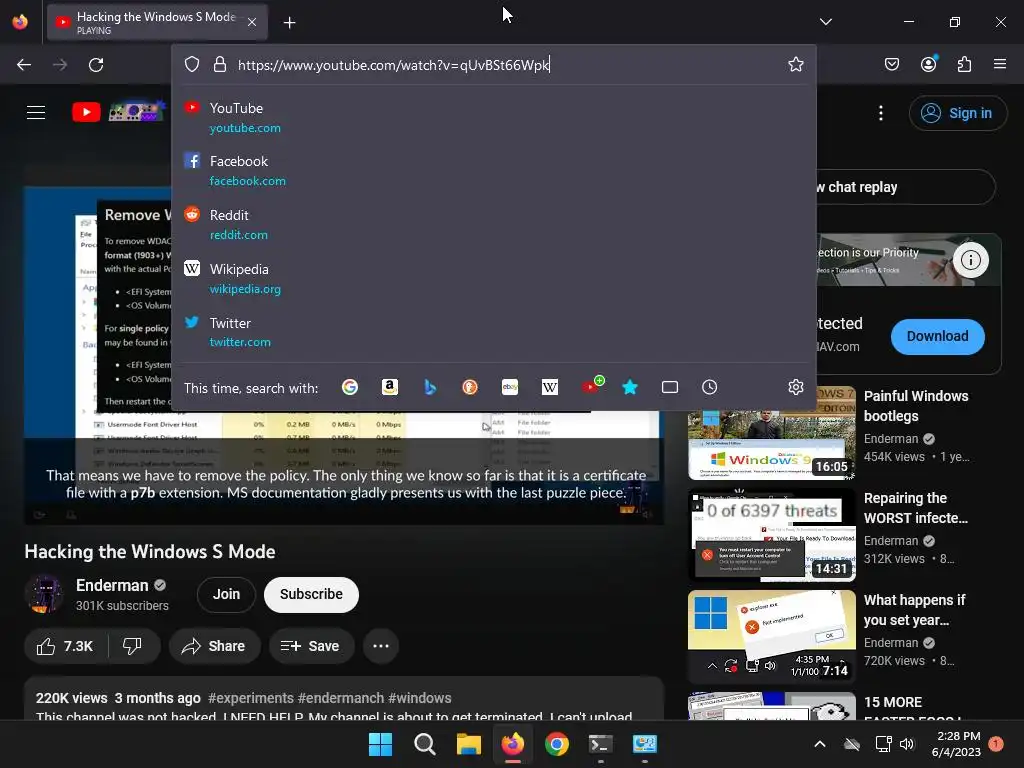Open more actions ellipsis button

pyautogui.click(x=381, y=646)
